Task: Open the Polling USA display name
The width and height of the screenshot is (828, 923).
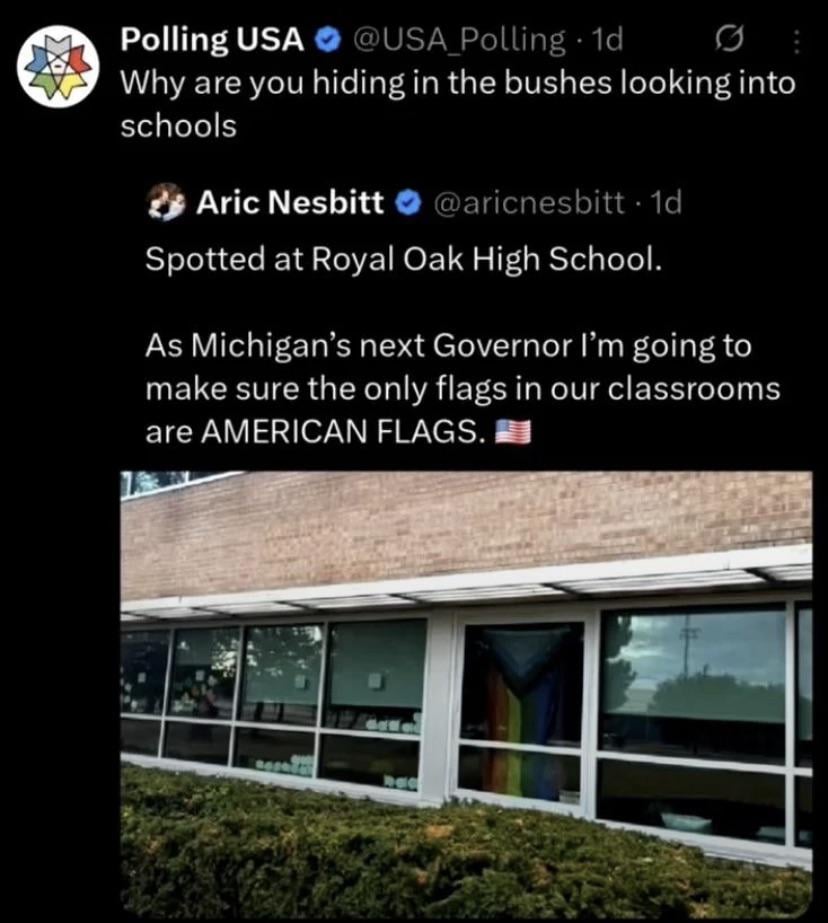Action: [x=212, y=39]
